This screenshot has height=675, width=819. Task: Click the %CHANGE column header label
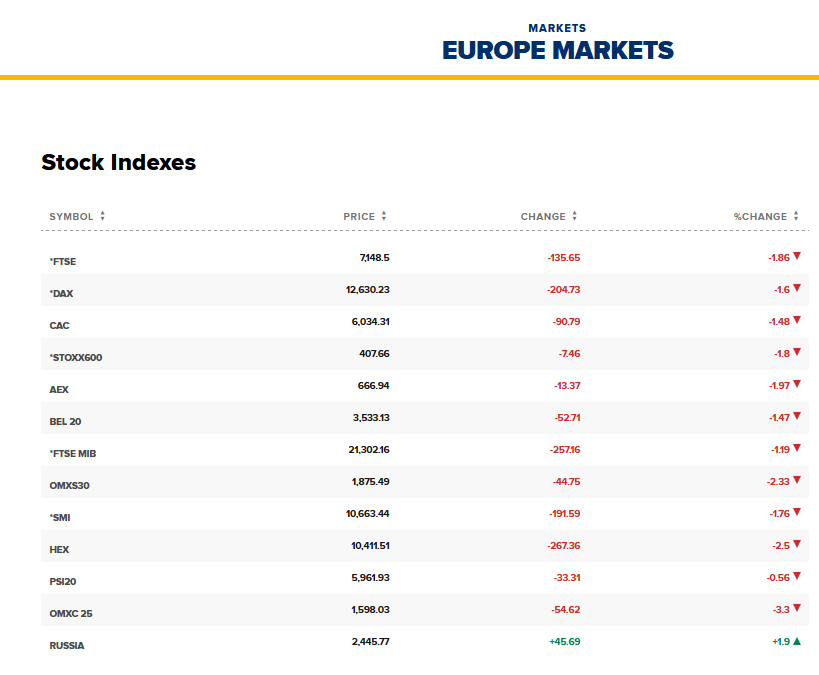coord(760,216)
